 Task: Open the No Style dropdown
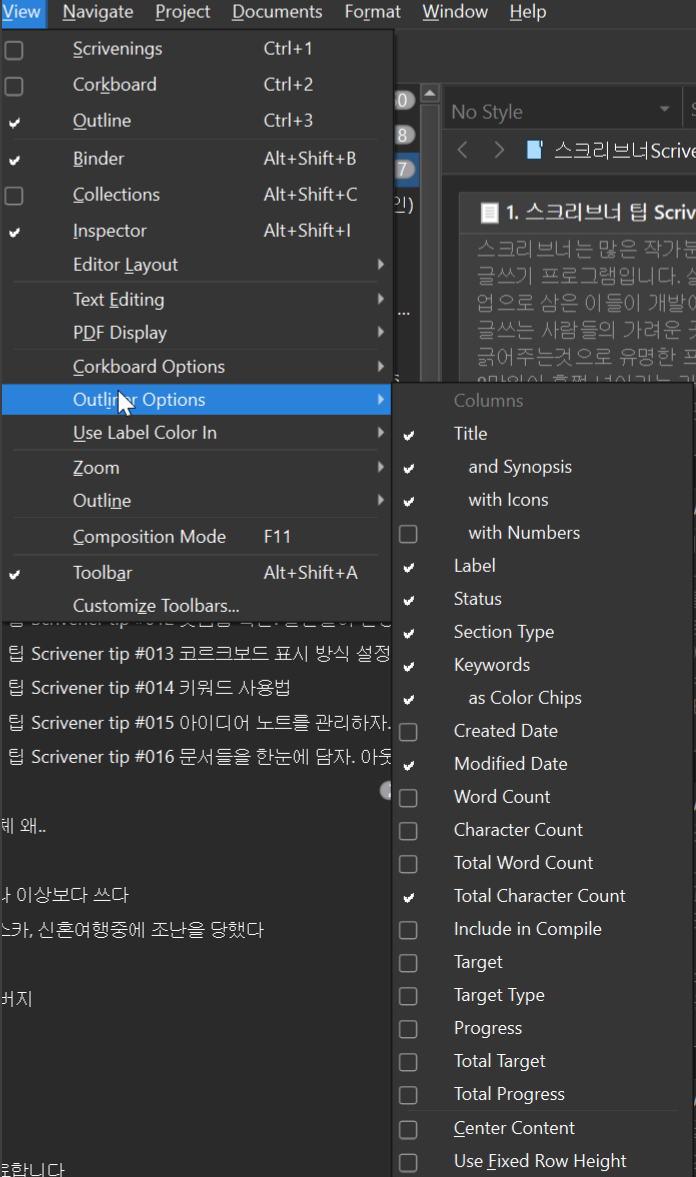[x=560, y=111]
